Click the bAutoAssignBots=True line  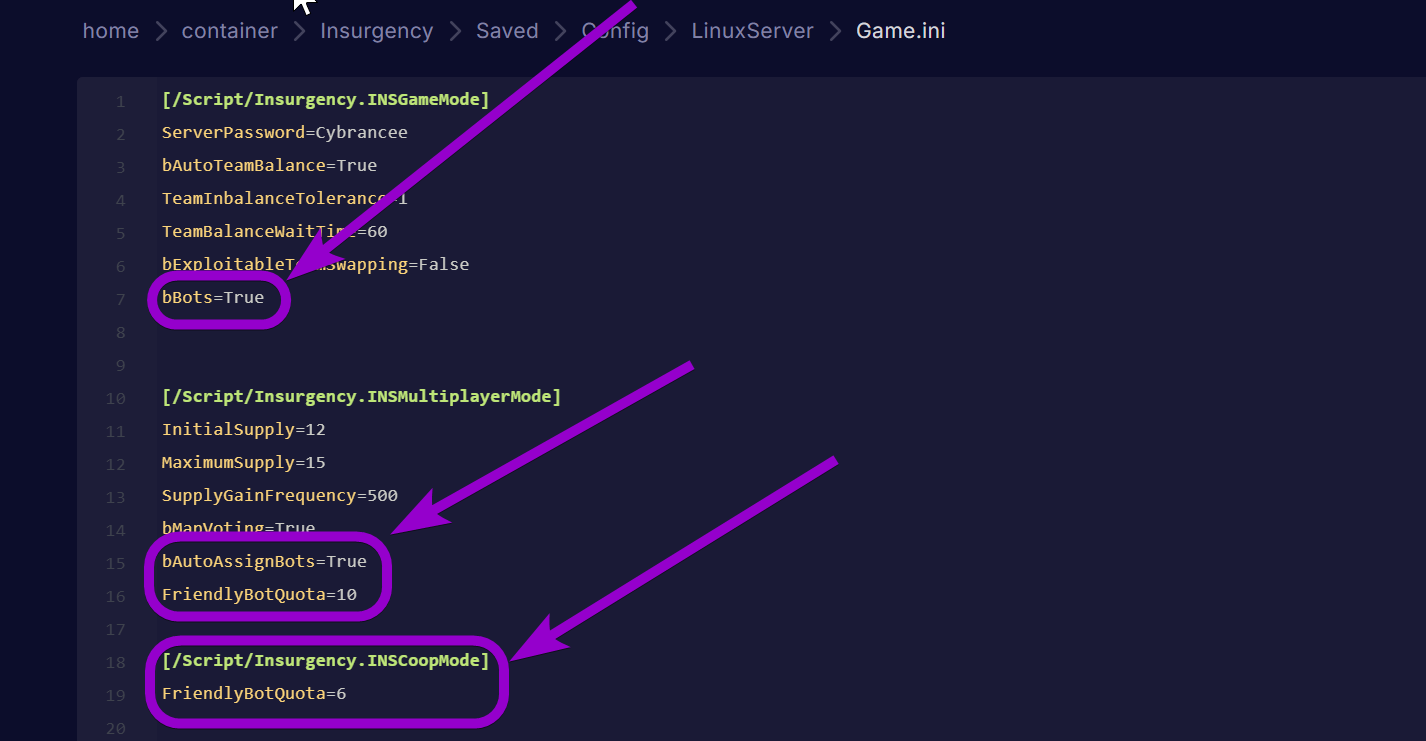[264, 561]
